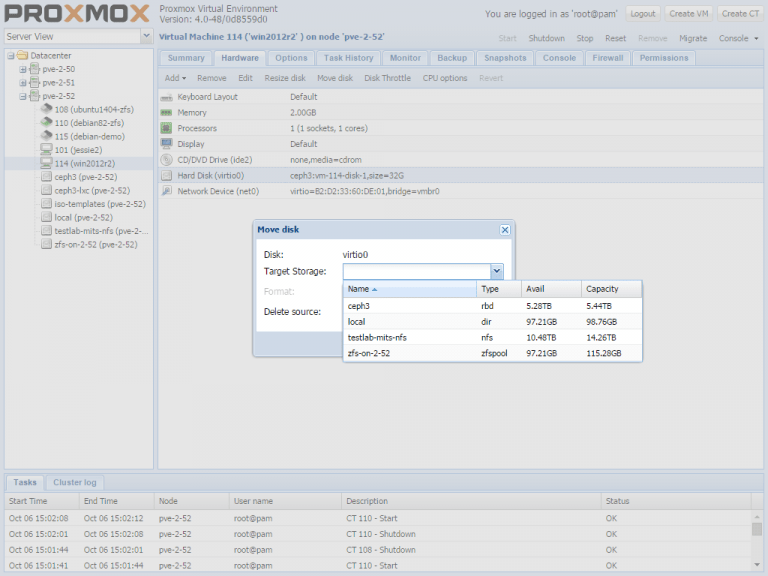Click container icon for 115 (debian-demo)
768x576 pixels.
click(x=47, y=136)
